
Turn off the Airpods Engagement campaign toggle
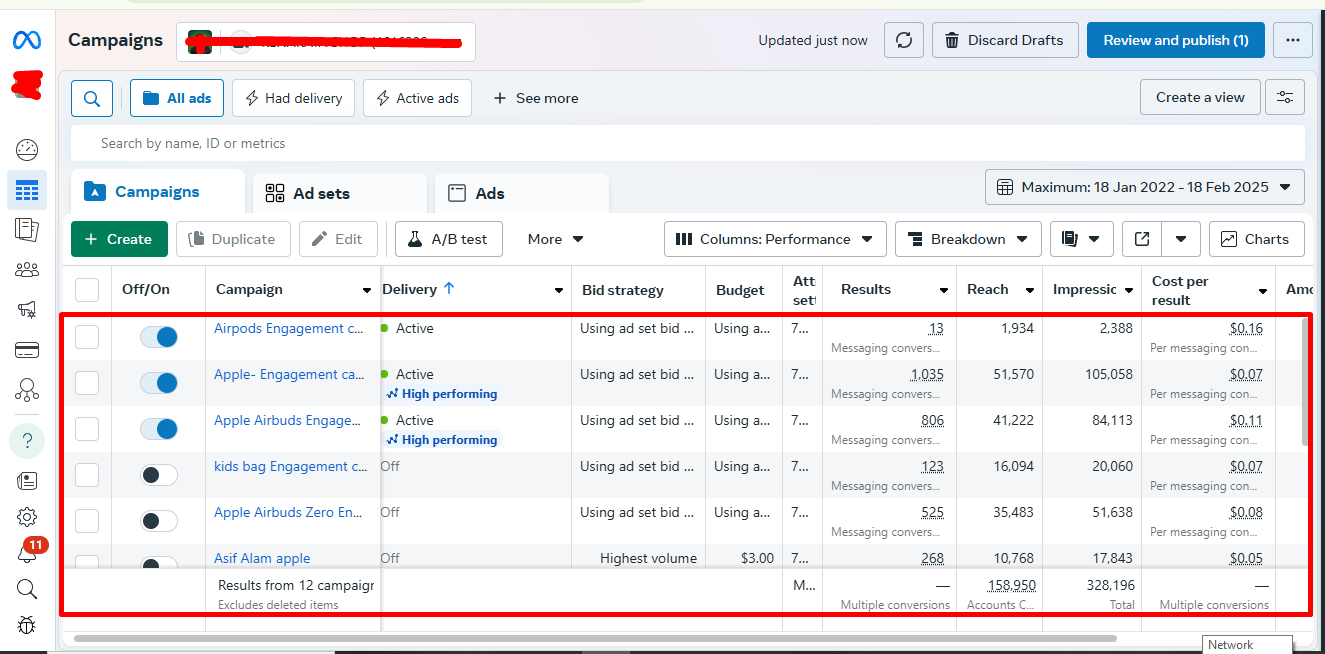[x=158, y=337]
